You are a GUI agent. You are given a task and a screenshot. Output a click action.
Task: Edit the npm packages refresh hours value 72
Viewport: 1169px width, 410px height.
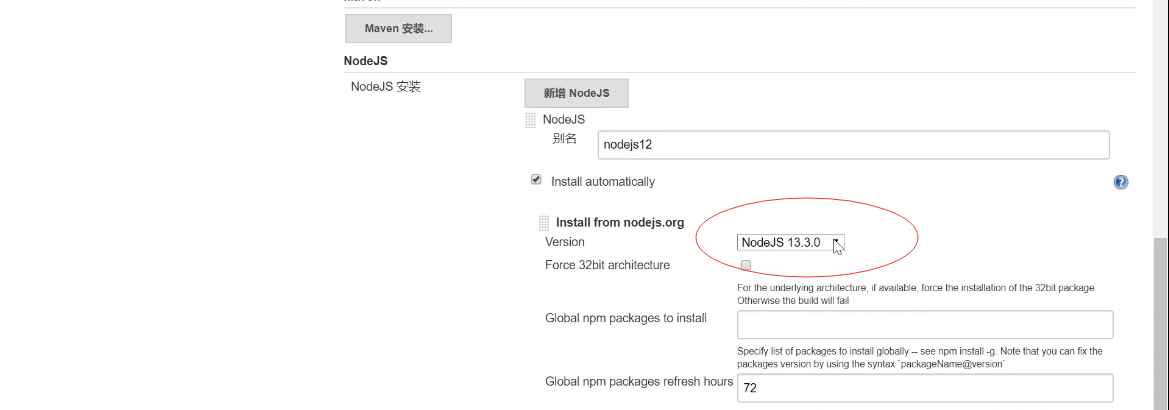pos(925,388)
